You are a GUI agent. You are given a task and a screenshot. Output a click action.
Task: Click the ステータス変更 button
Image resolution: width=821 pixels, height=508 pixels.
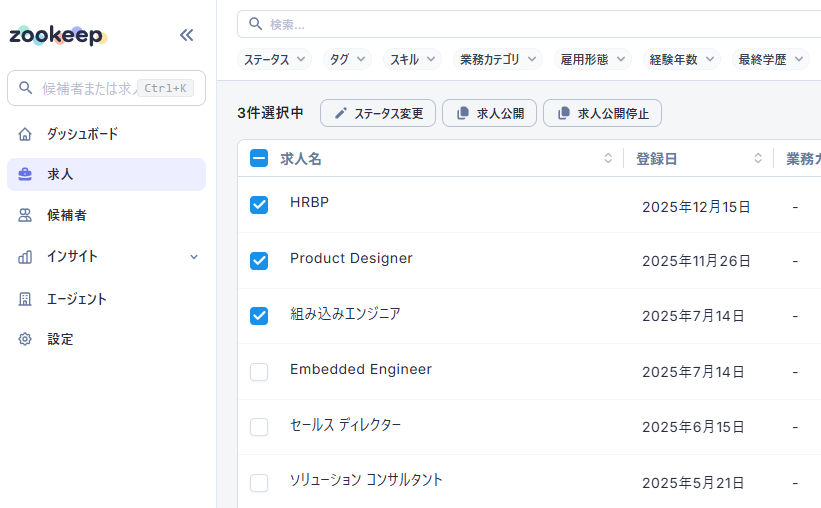coord(378,113)
